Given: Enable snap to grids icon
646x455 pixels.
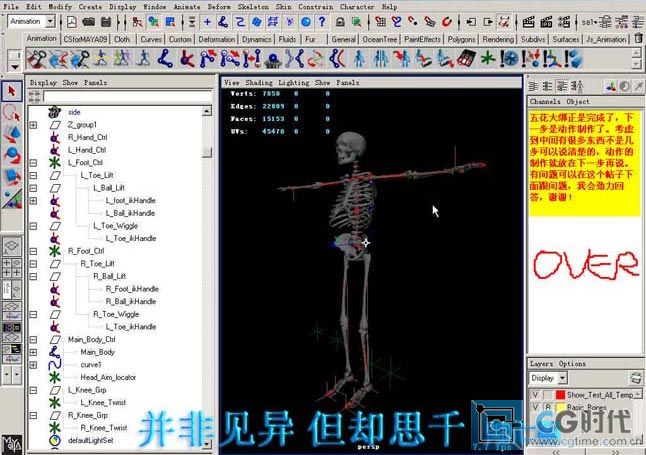Looking at the screenshot, I should tap(381, 22).
